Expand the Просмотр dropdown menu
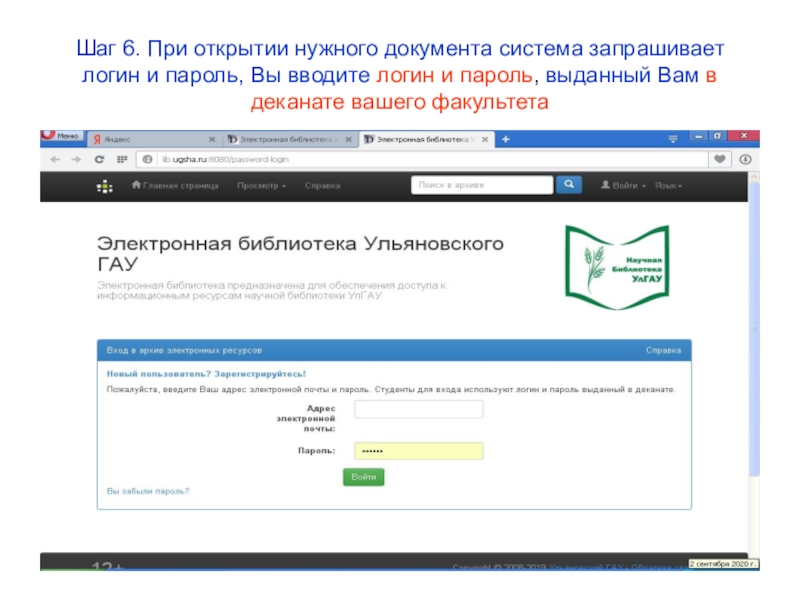Viewport: 800px width, 600px height. (261, 186)
